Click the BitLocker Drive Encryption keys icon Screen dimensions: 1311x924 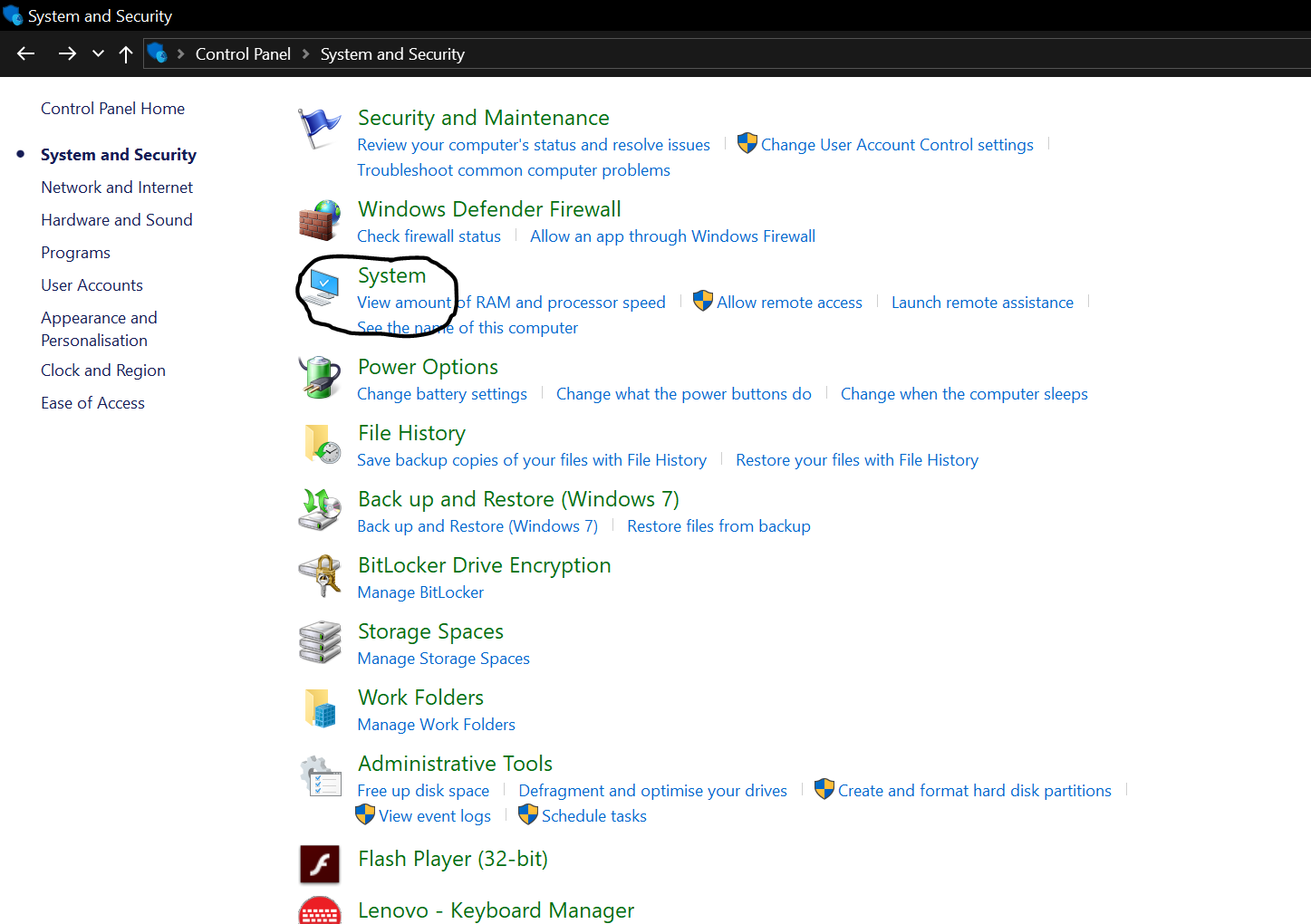click(320, 575)
